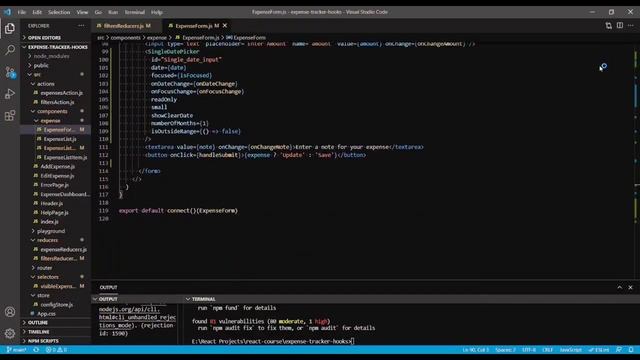
Task: Split the editor to the right
Action: [x=620, y=26]
